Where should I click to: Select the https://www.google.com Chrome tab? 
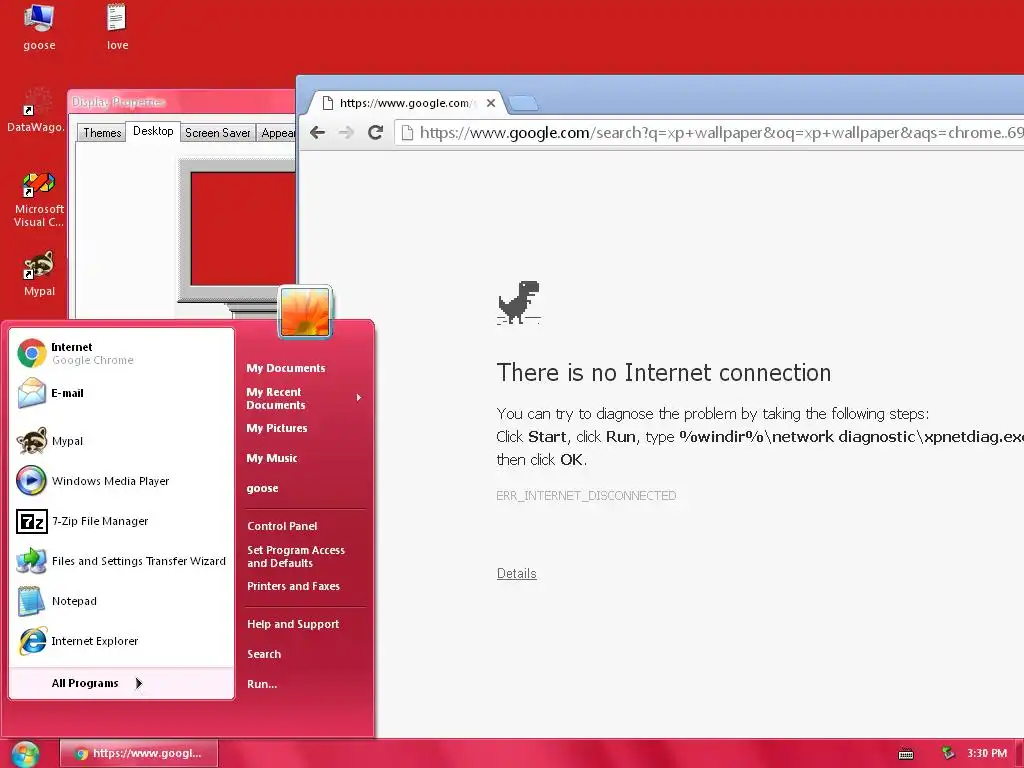[x=407, y=103]
